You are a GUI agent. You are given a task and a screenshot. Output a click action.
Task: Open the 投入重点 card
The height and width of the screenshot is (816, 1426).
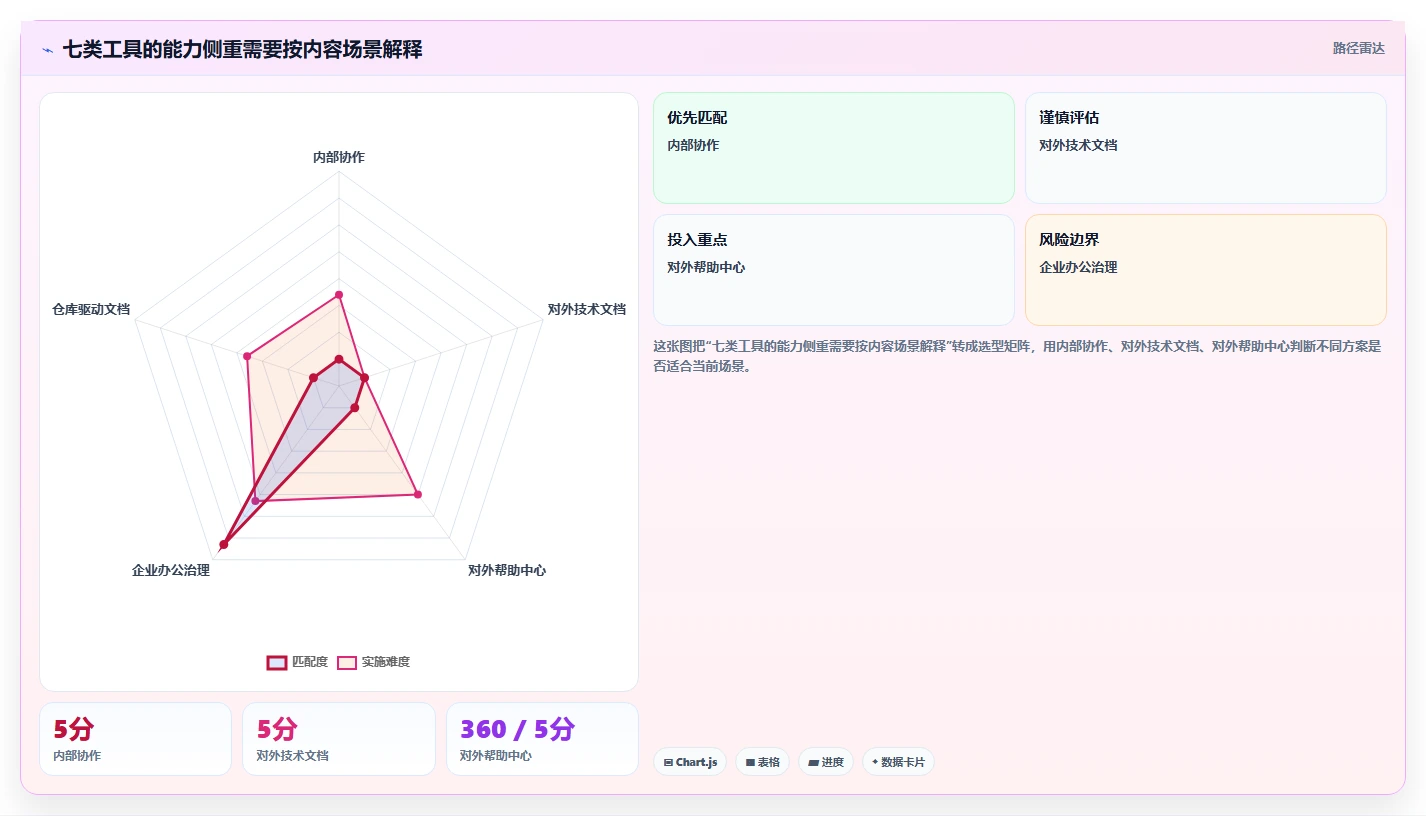[834, 270]
